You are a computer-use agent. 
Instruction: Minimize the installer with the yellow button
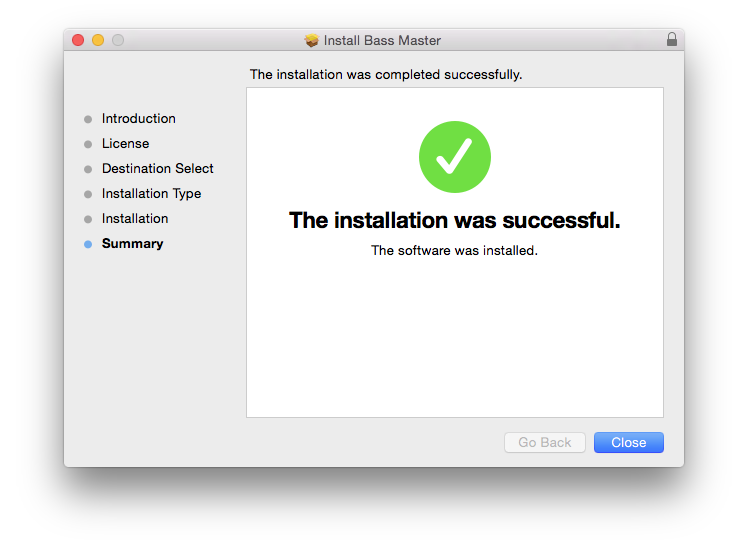point(98,40)
